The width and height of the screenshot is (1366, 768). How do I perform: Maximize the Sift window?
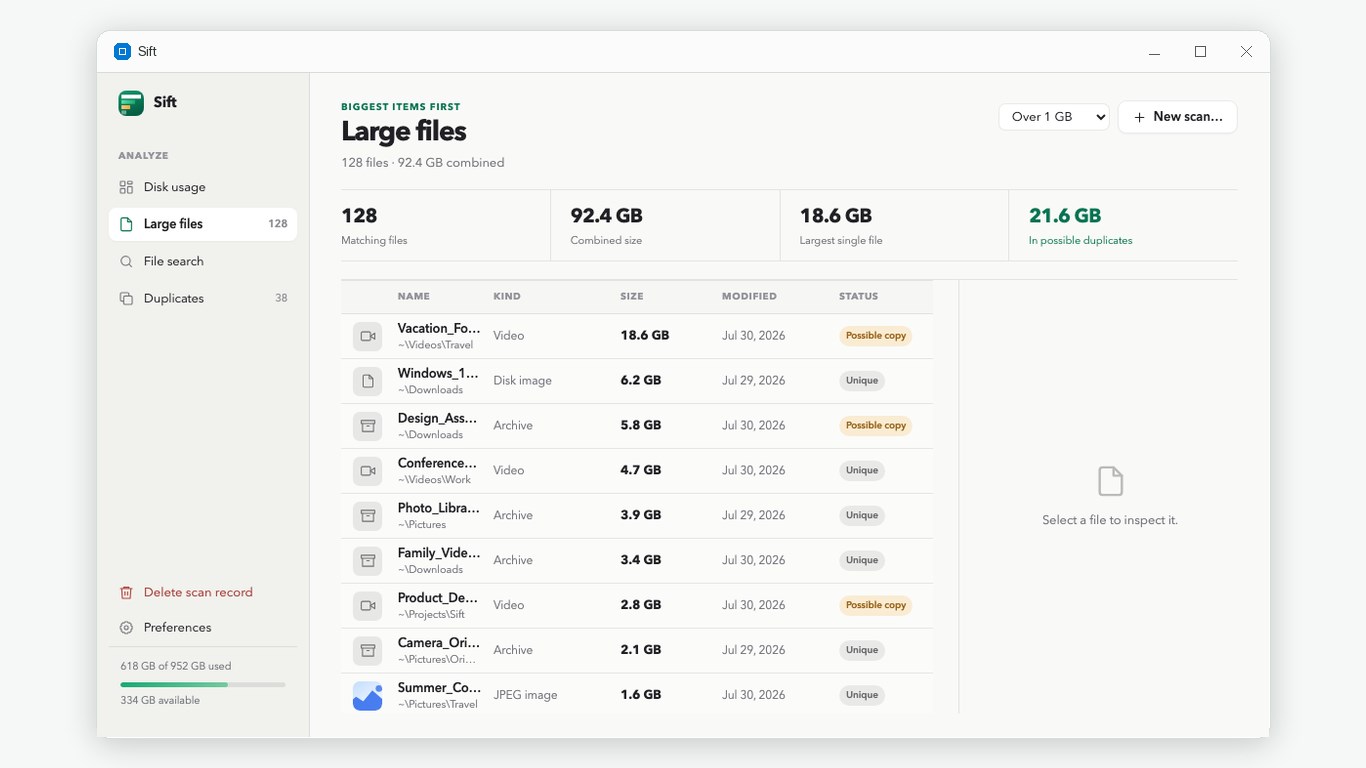[x=1200, y=52]
